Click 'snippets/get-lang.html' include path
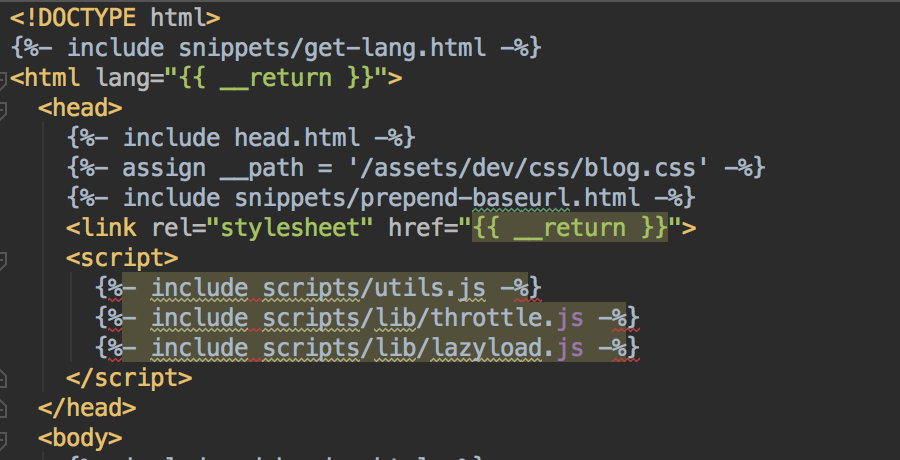Image resolution: width=900 pixels, height=460 pixels. pyautogui.click(x=332, y=48)
